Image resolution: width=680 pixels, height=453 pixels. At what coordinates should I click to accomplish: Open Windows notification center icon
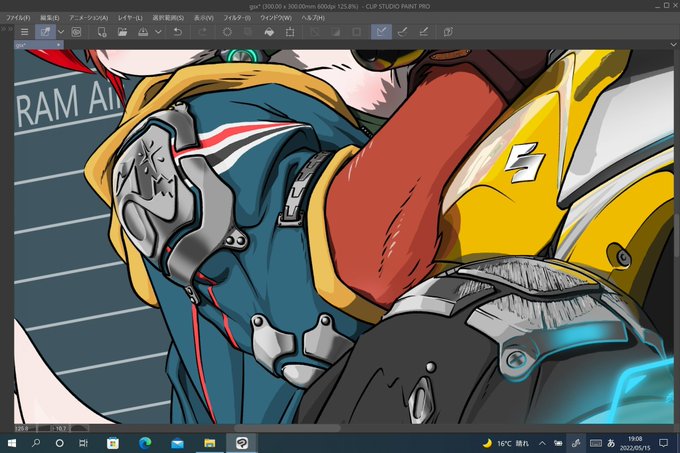pyautogui.click(x=663, y=443)
